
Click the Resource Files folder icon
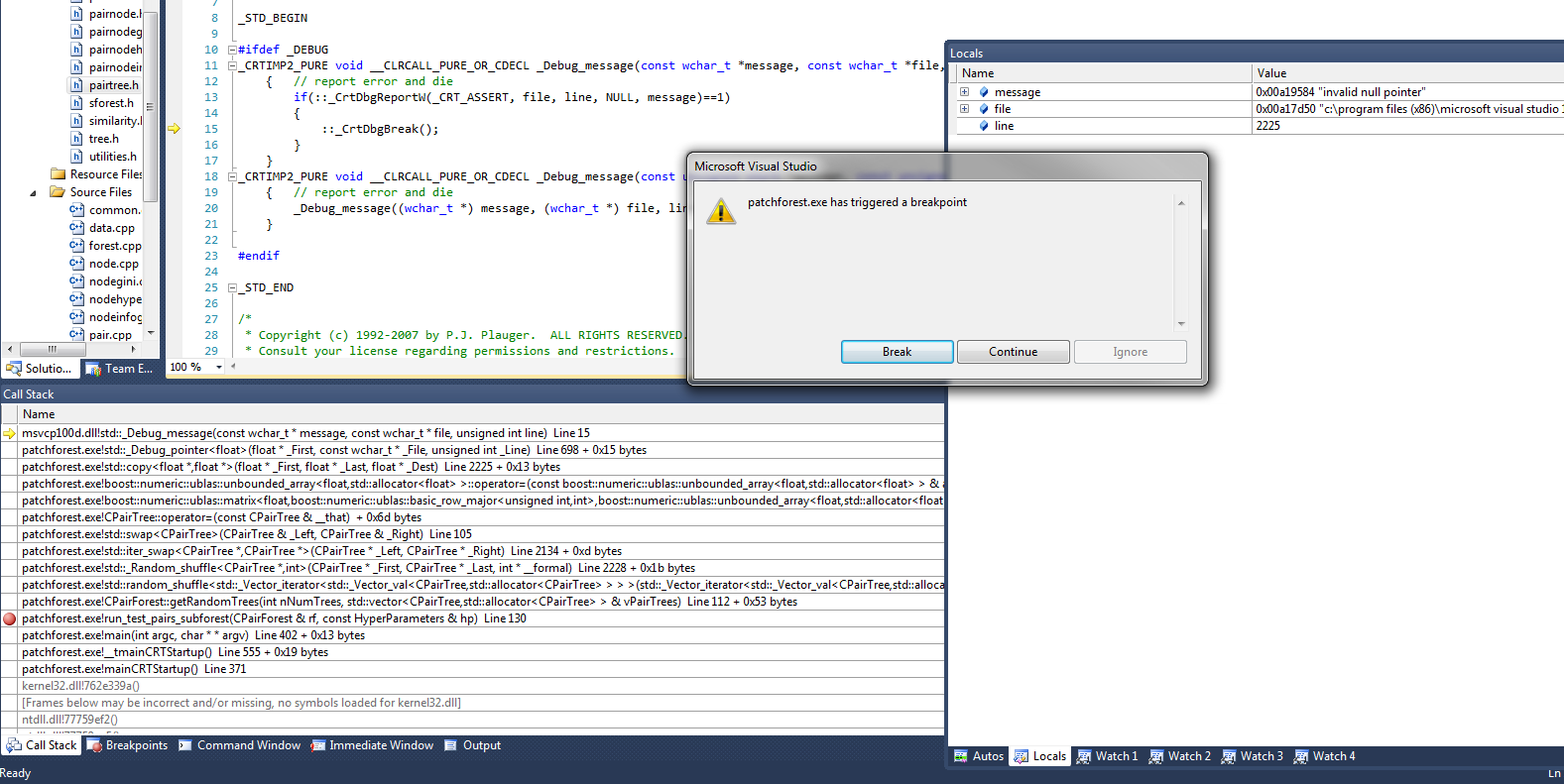point(58,174)
